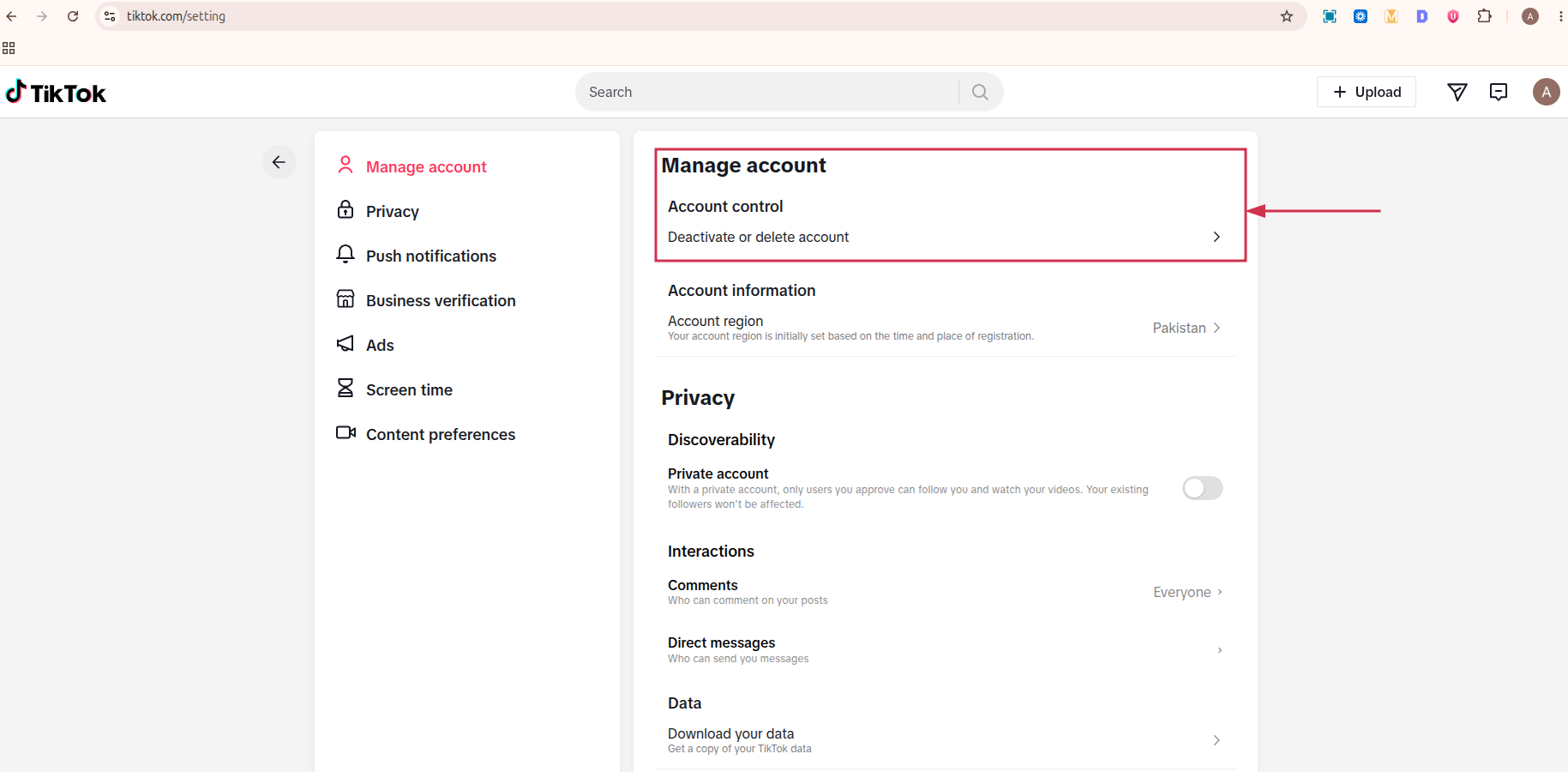Viewport: 1568px width, 772px height.
Task: Click the Pakistan region value
Action: click(x=1179, y=328)
